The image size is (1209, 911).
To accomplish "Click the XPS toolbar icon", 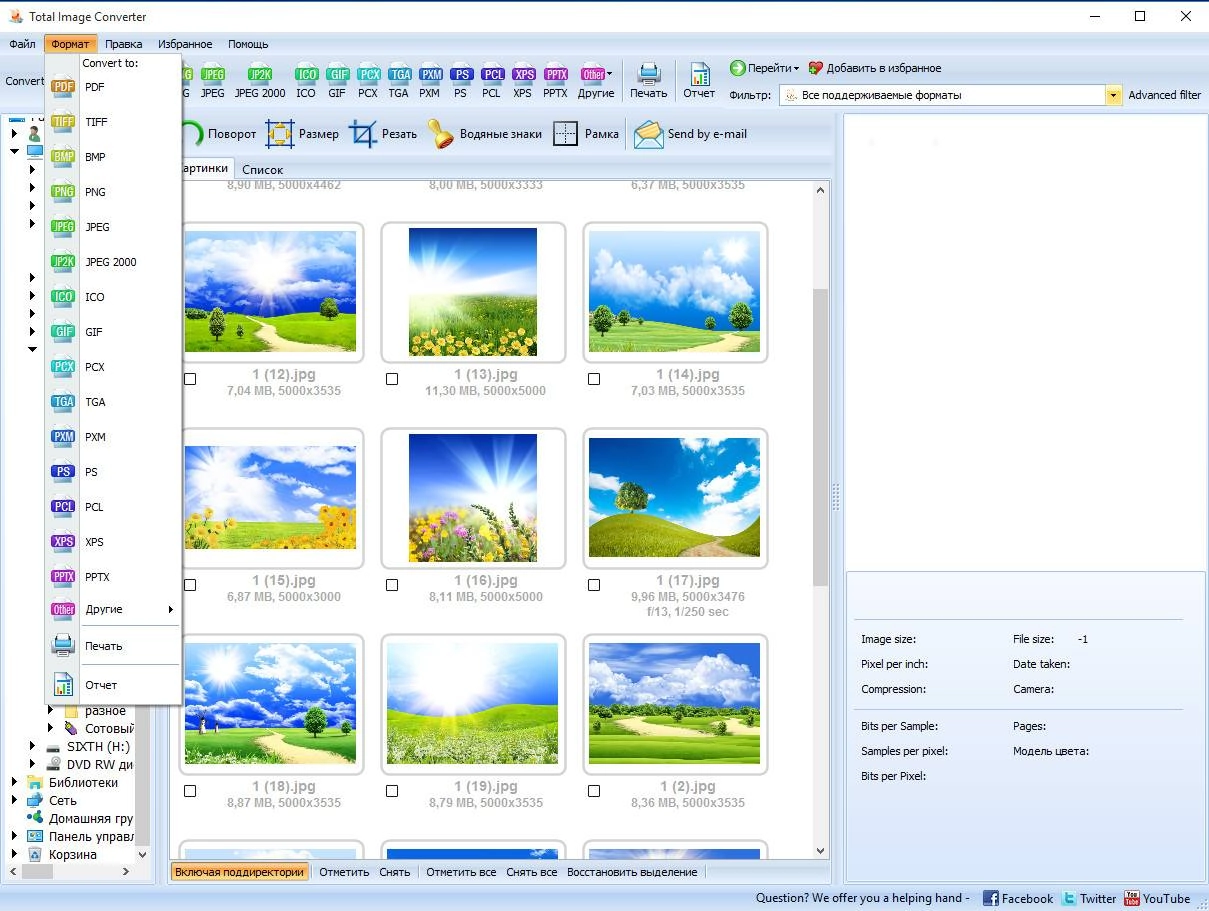I will [x=523, y=82].
